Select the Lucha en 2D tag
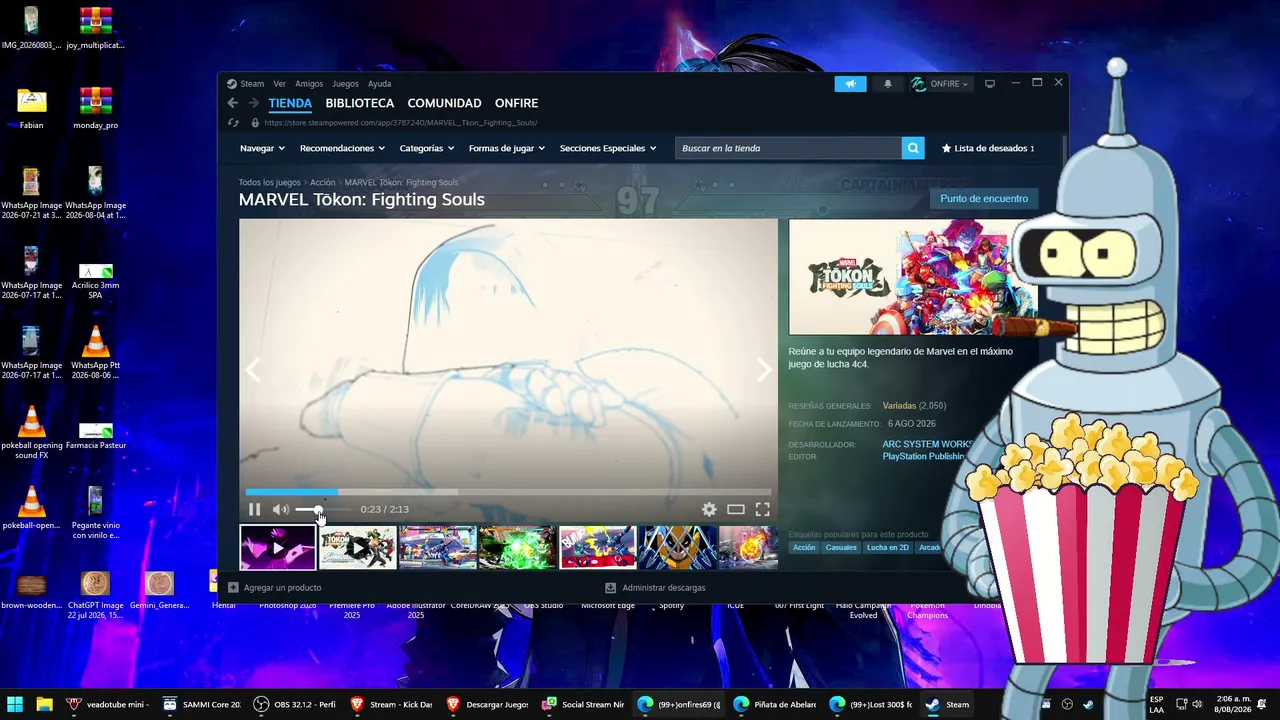This screenshot has width=1280, height=720. (x=889, y=548)
